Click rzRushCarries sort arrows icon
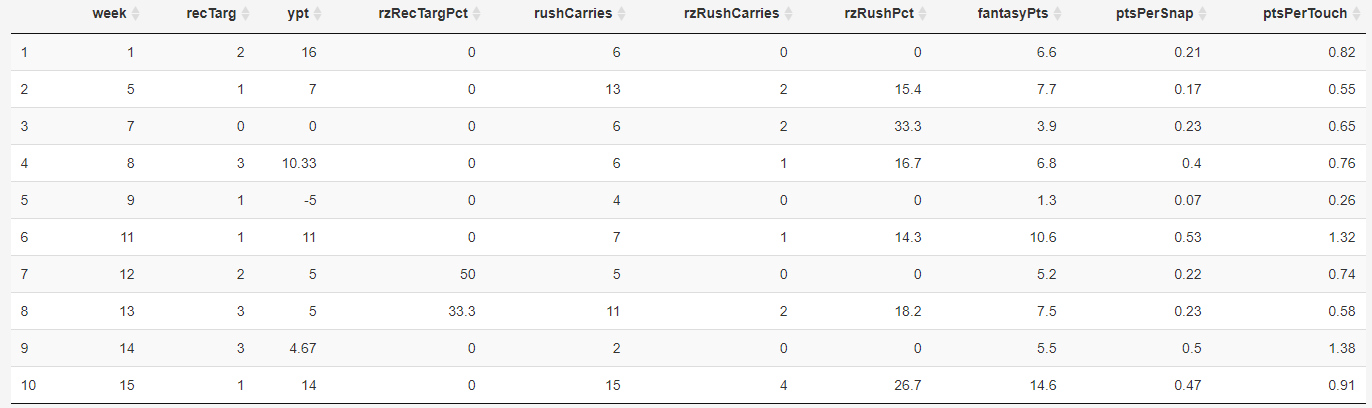The height and width of the screenshot is (408, 1372). pyautogui.click(x=789, y=15)
